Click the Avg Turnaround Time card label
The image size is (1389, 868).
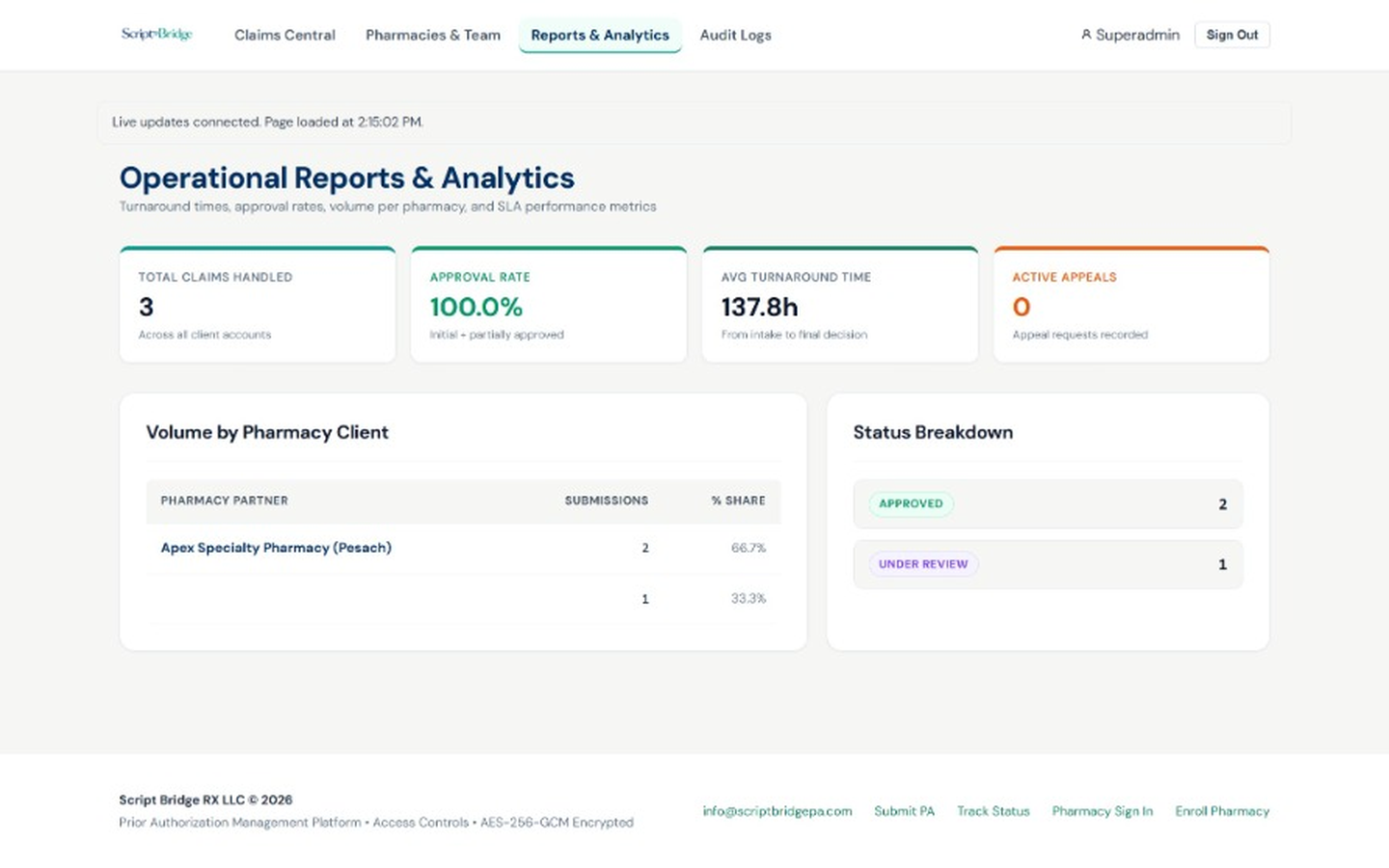[x=796, y=277]
